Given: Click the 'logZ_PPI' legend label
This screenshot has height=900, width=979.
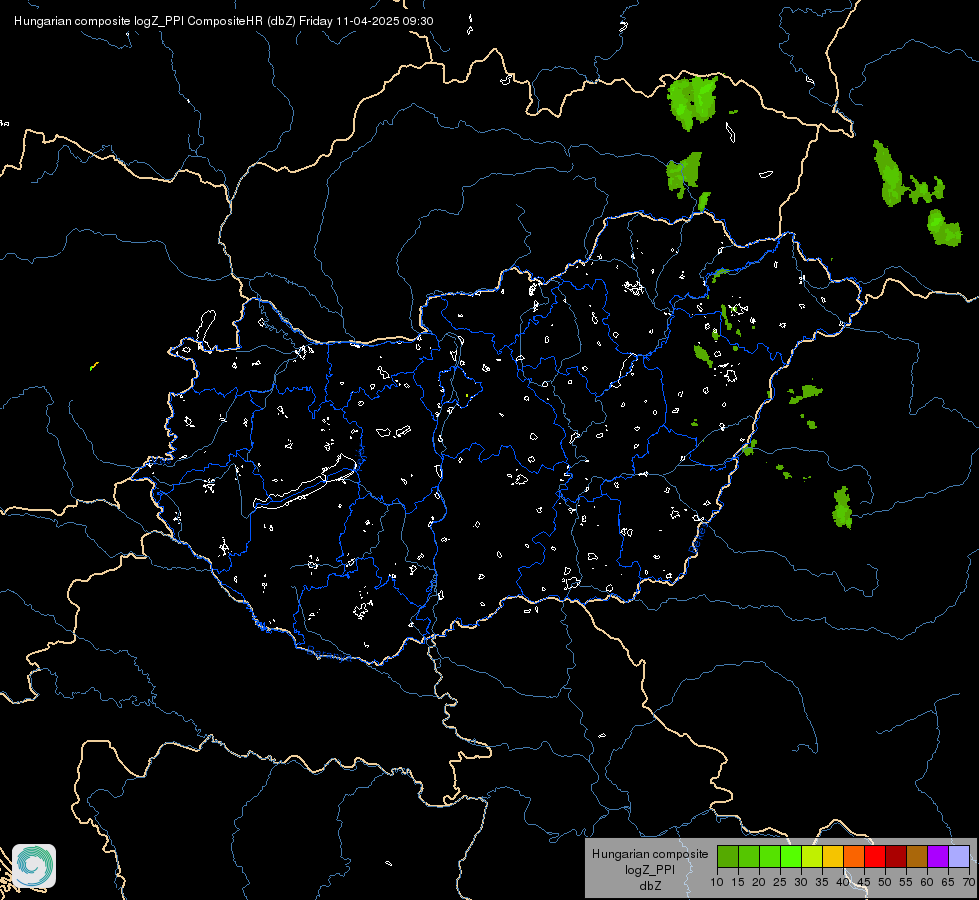Looking at the screenshot, I should (650, 870).
